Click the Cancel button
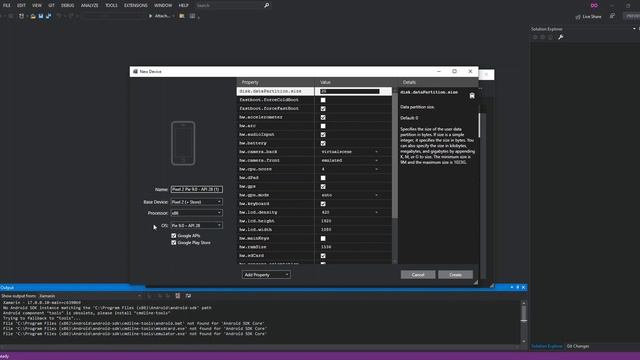The width and height of the screenshot is (640, 360). (418, 275)
